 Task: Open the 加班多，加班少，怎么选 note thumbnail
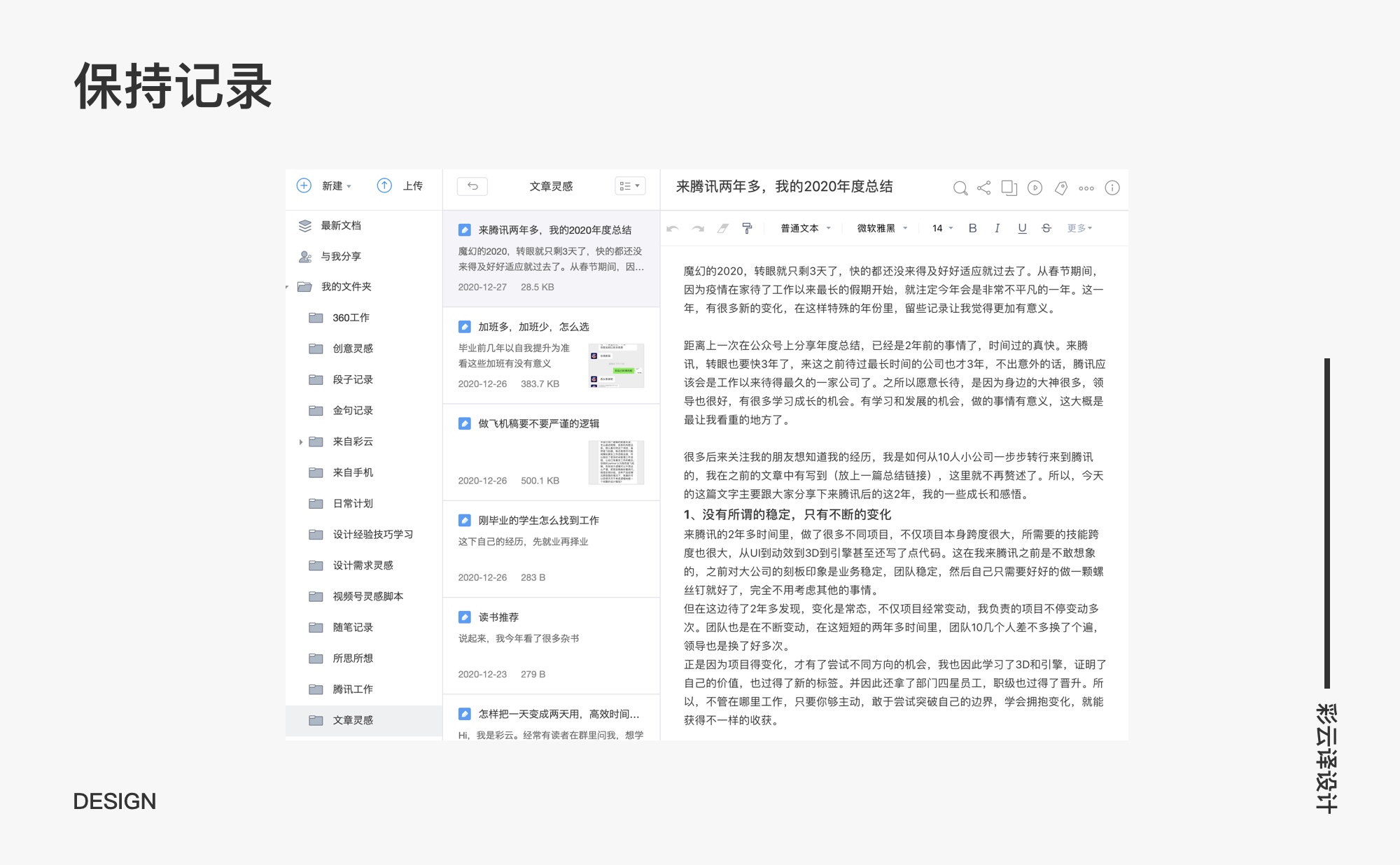pos(616,365)
